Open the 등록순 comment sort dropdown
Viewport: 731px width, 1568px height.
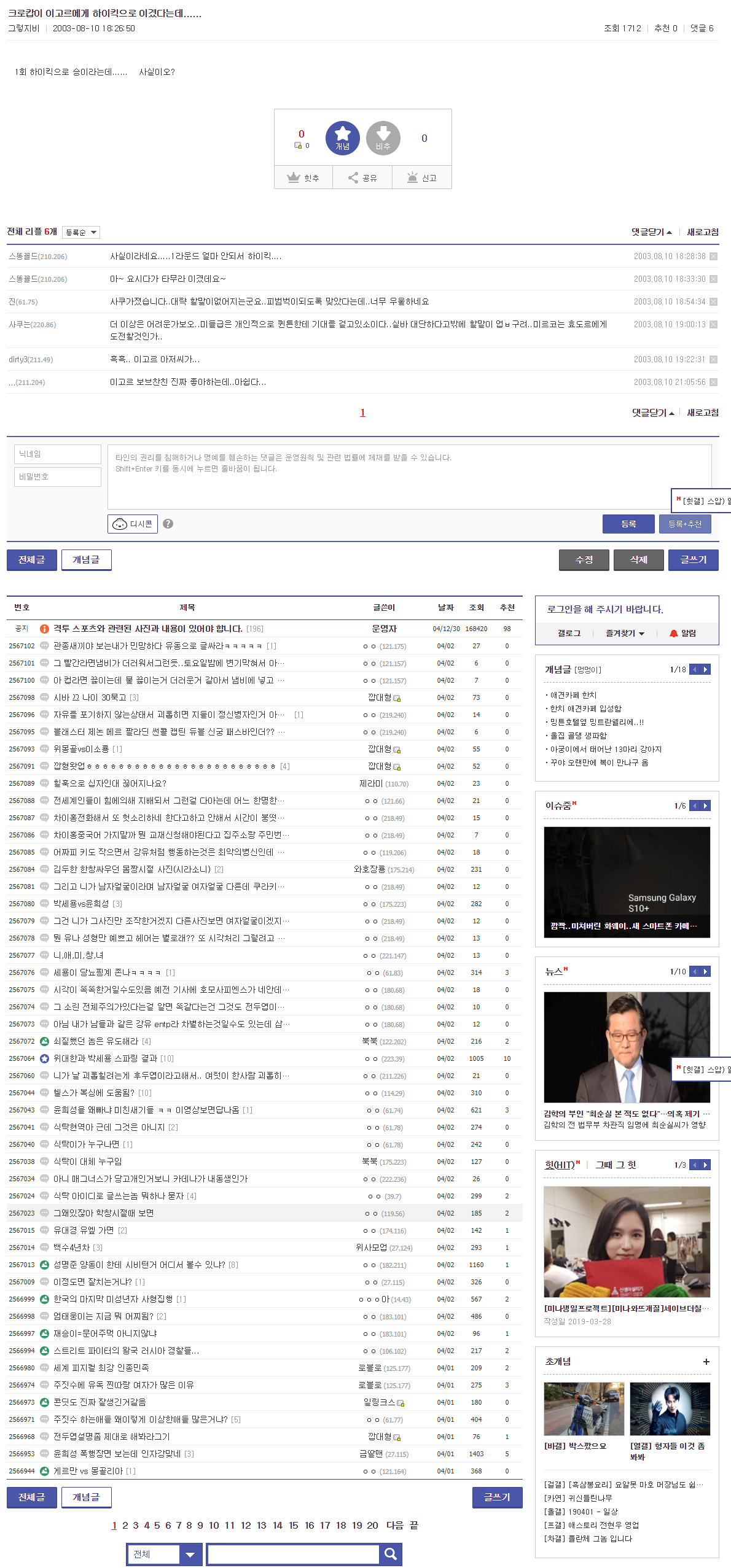[81, 232]
